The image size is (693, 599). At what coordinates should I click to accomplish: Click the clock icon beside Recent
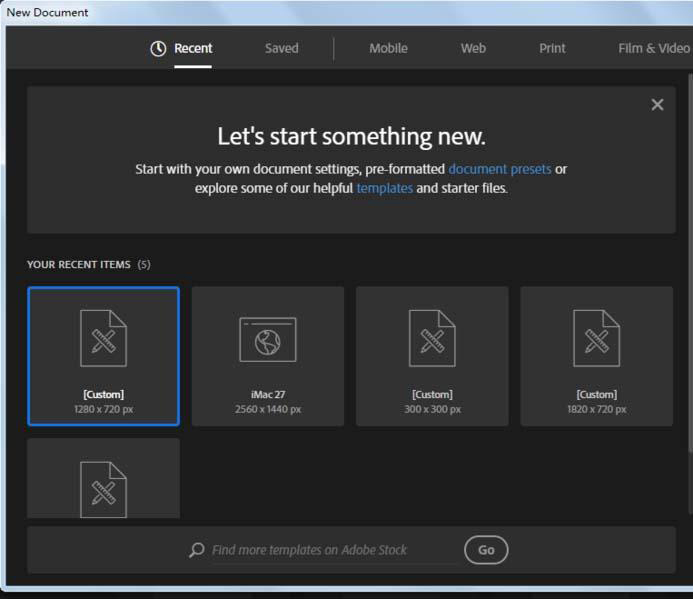(158, 49)
